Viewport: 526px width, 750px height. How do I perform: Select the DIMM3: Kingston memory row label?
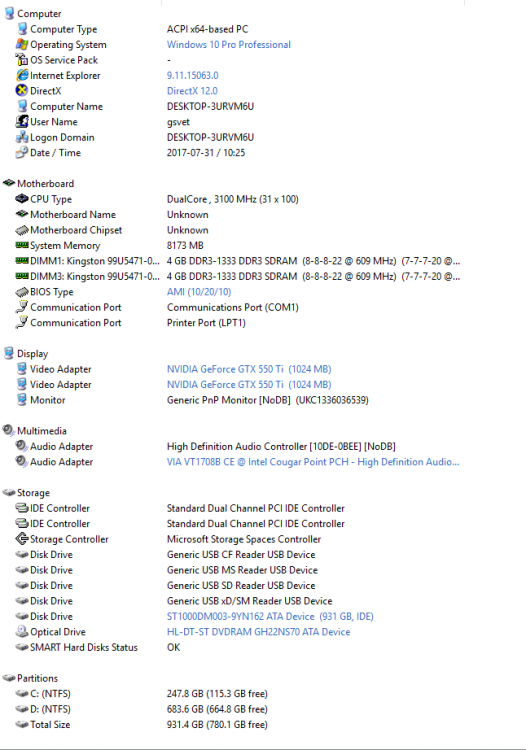[95, 276]
